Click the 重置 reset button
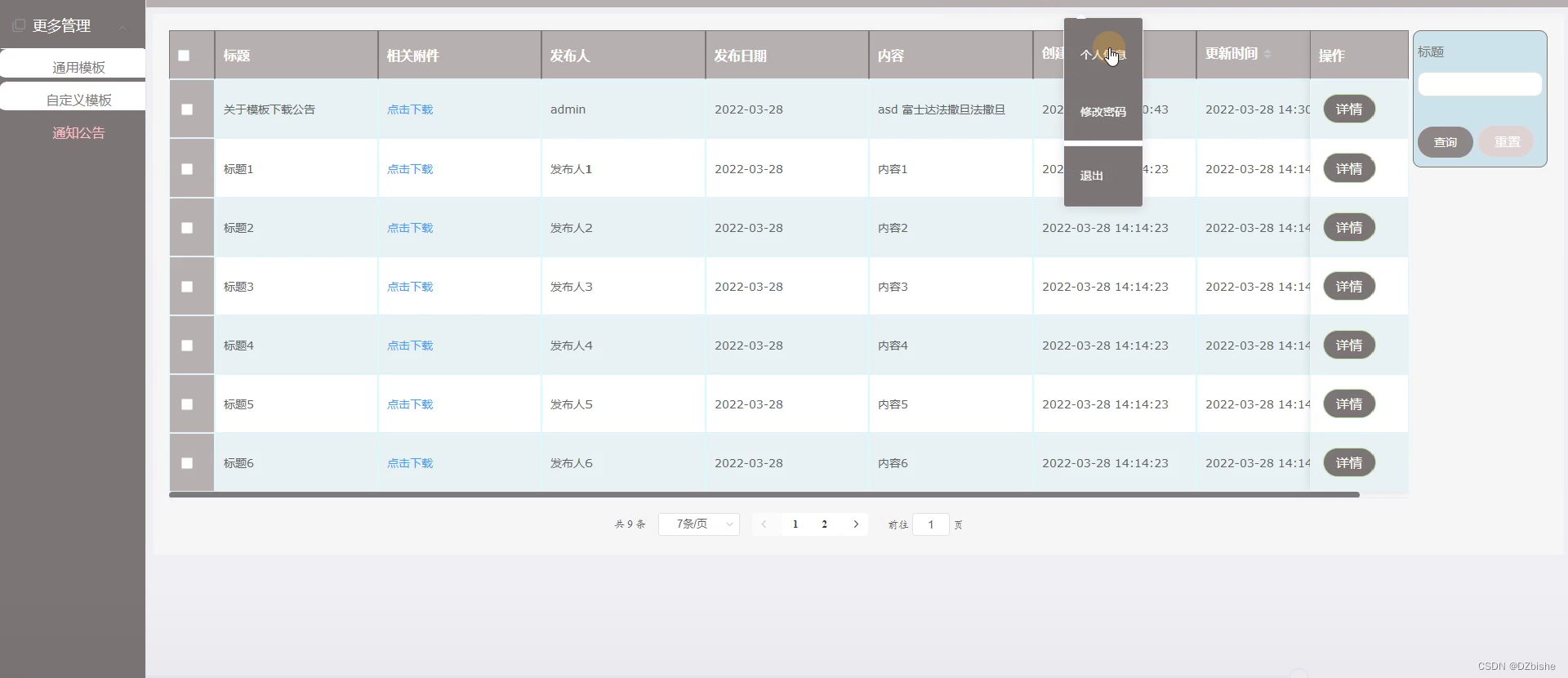The height and width of the screenshot is (678, 1568). coord(1507,142)
